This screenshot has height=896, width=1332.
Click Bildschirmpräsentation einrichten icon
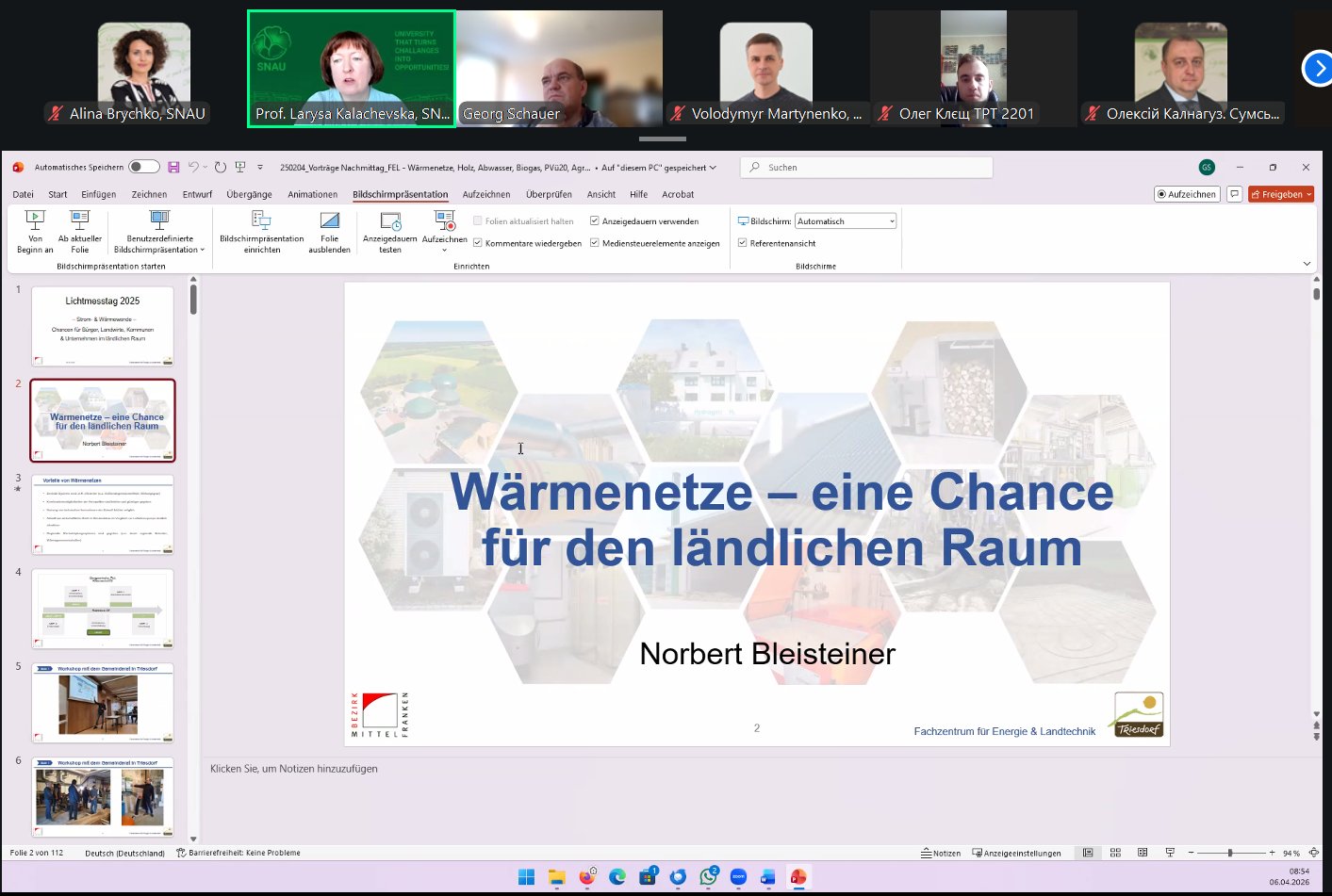pyautogui.click(x=261, y=220)
